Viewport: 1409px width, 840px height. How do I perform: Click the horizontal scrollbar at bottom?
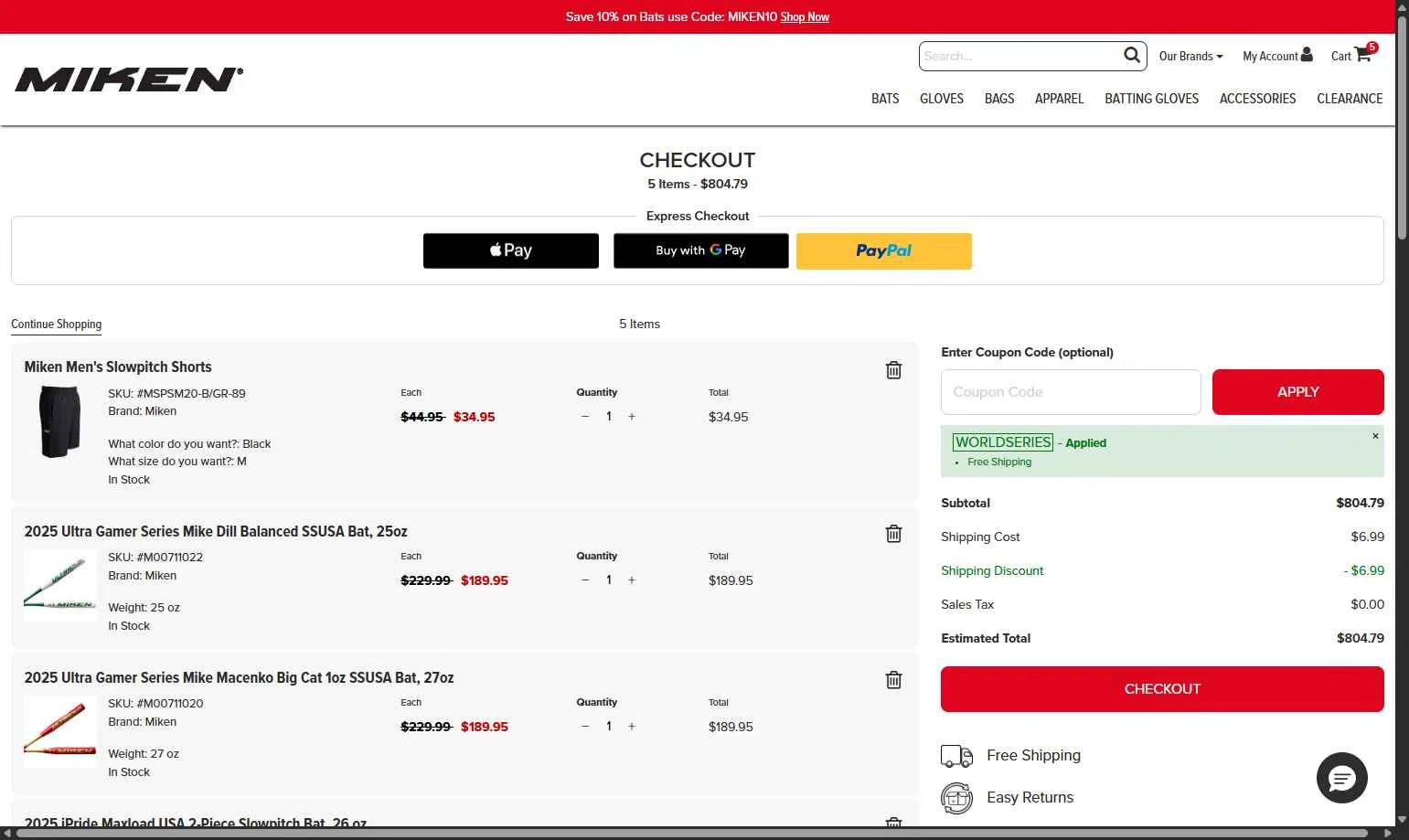[x=693, y=833]
